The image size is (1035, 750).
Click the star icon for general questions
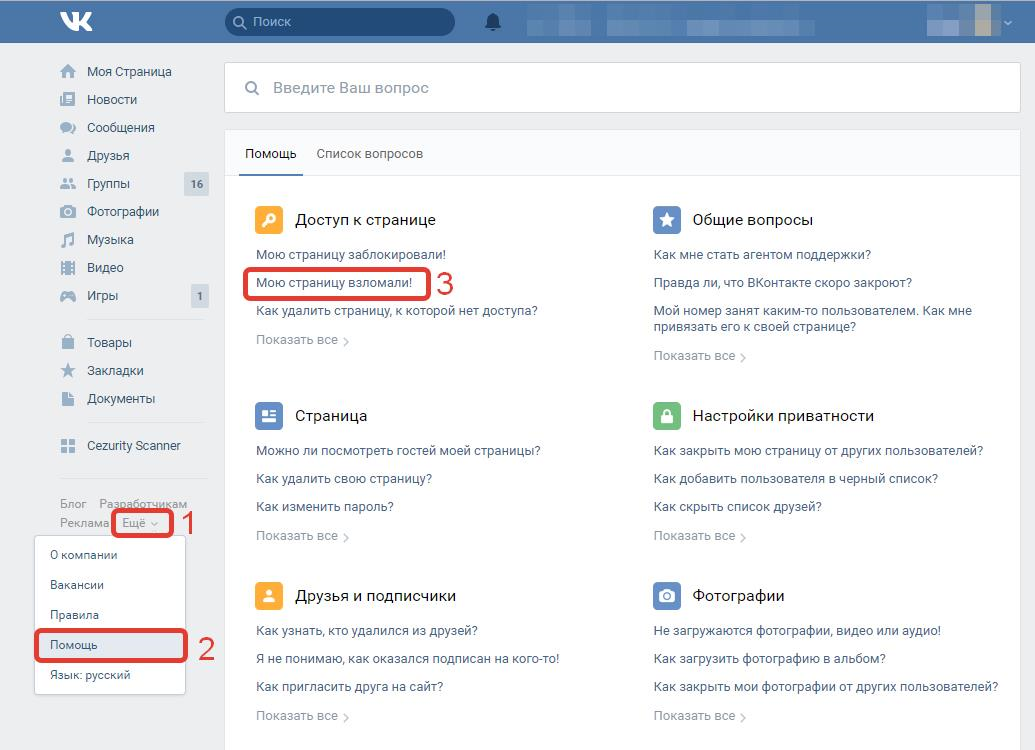(667, 220)
